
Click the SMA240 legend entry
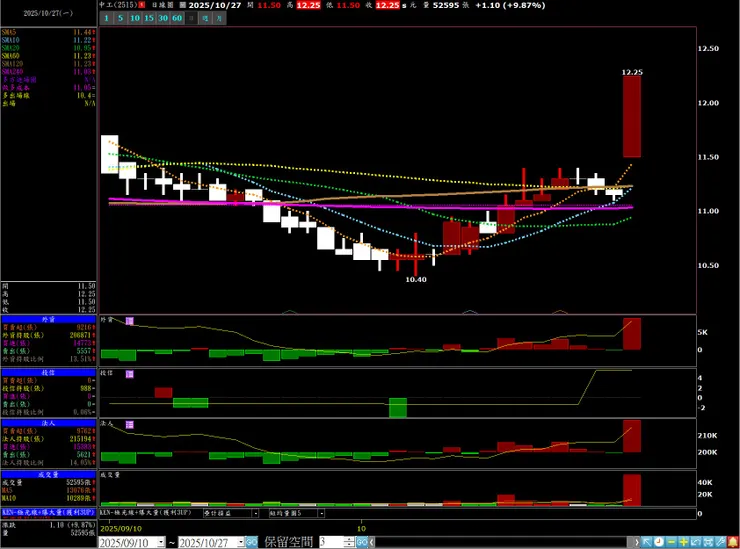pos(48,72)
